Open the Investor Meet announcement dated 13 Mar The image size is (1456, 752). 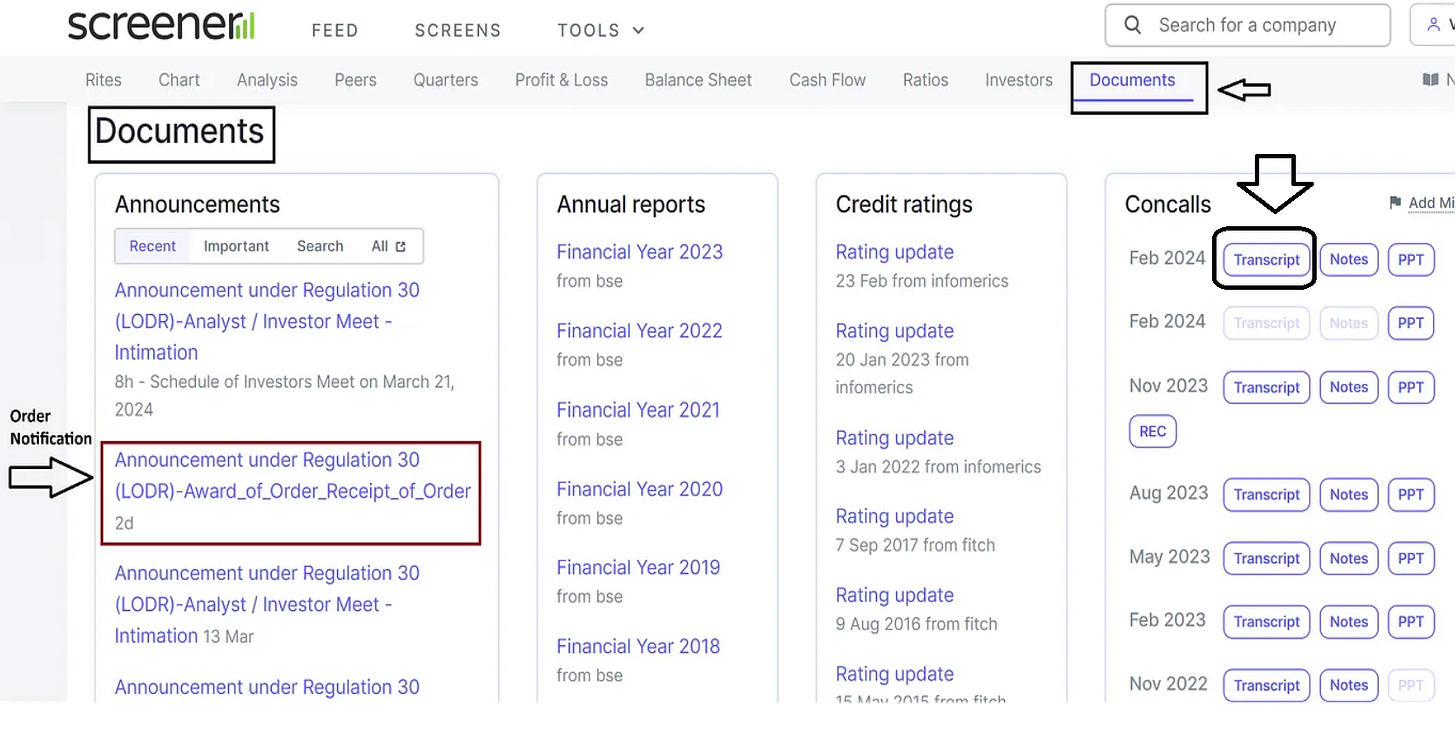coord(265,604)
